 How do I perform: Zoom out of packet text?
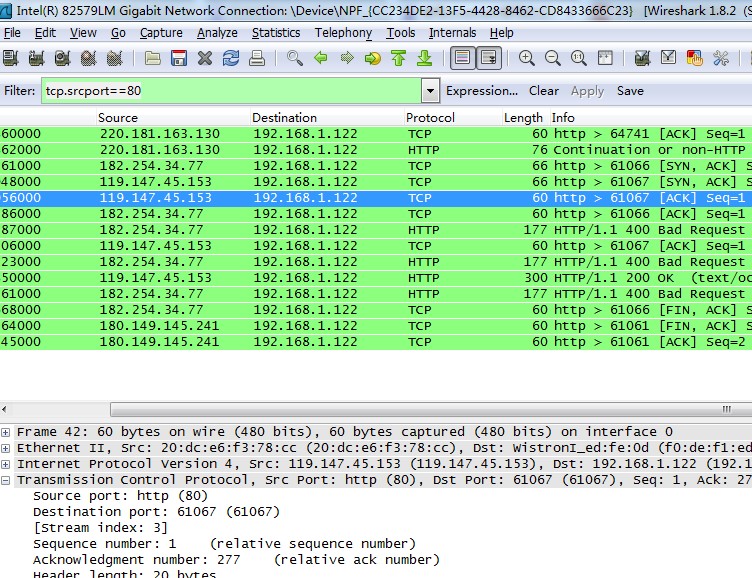coord(552,59)
